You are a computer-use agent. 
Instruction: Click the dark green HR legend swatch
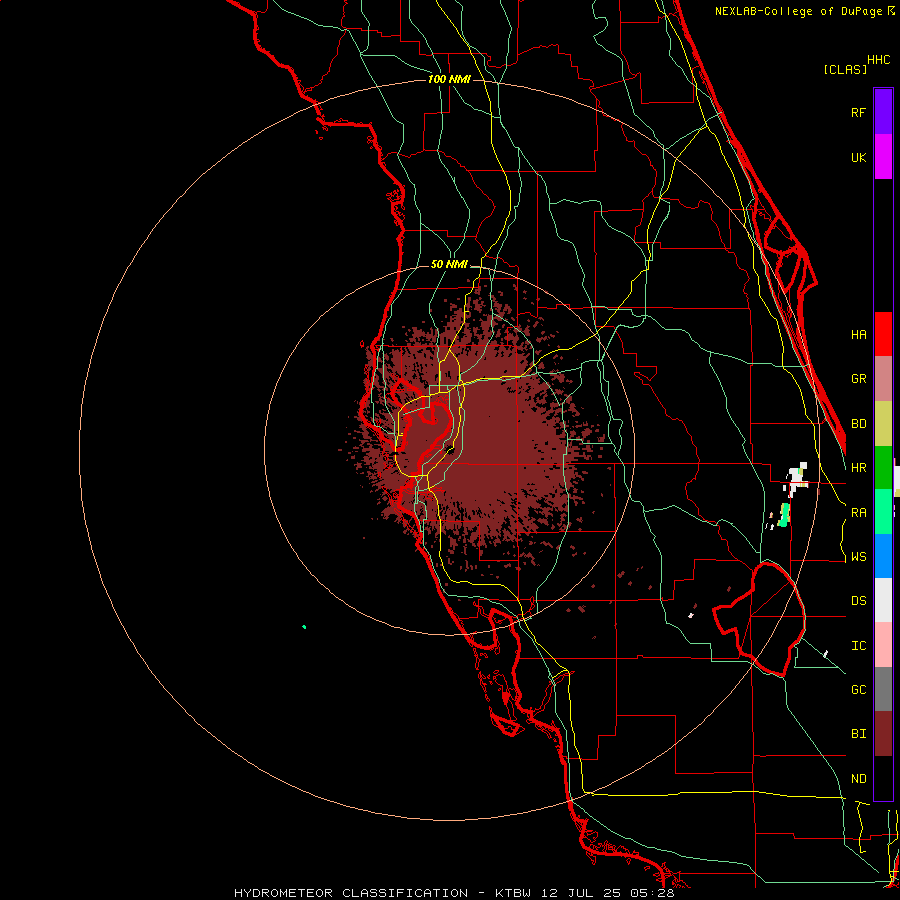pyautogui.click(x=883, y=468)
